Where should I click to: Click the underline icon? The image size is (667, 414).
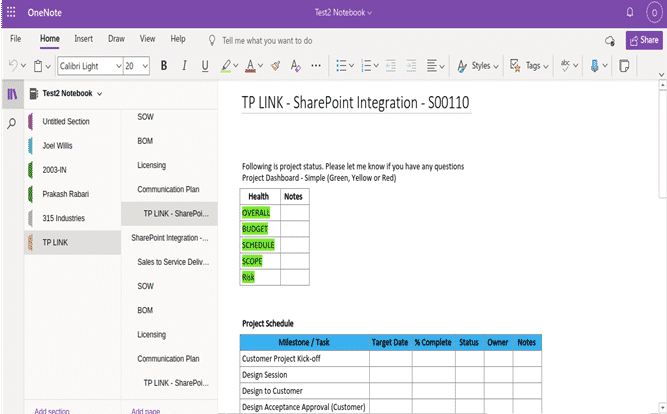click(x=205, y=66)
